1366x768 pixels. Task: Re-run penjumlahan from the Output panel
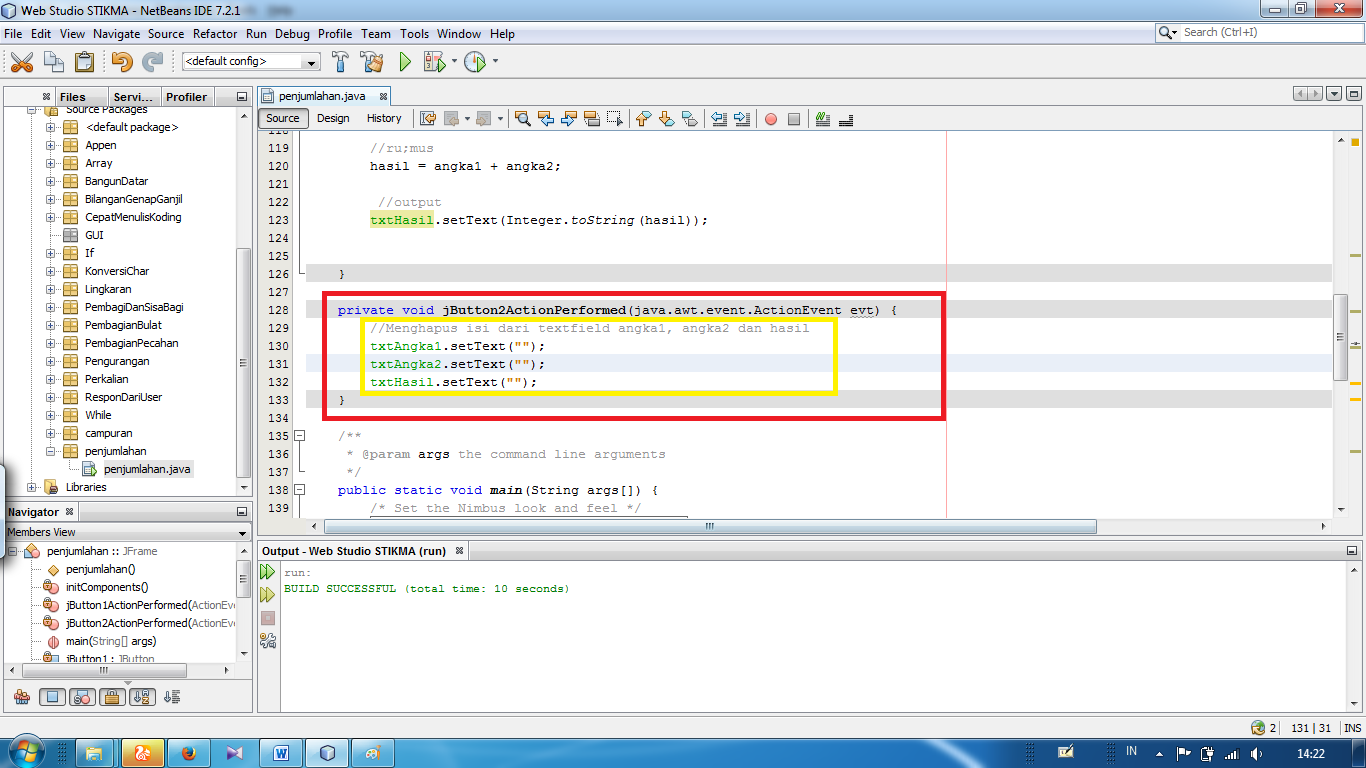point(266,571)
